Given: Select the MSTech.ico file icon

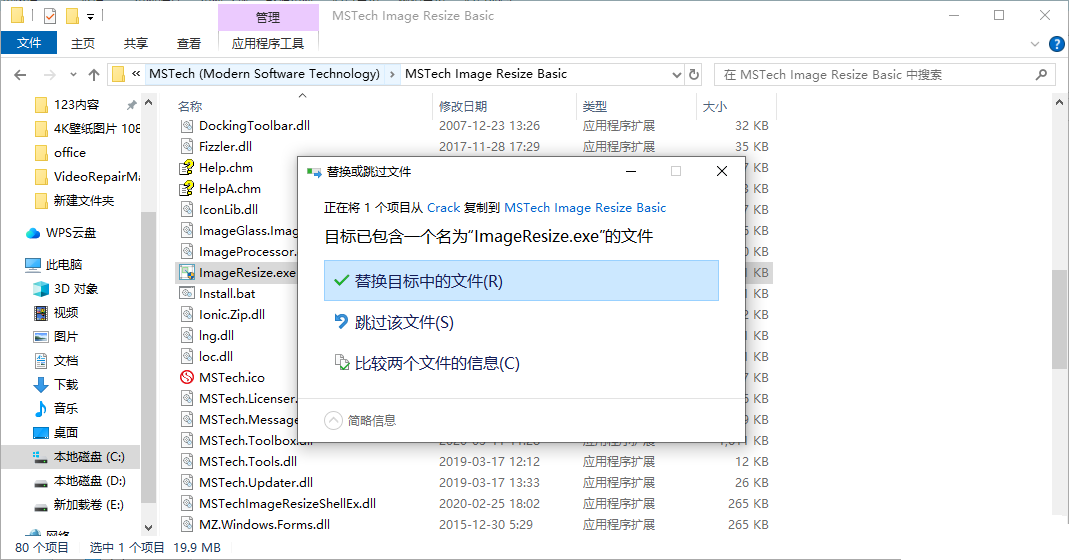Looking at the screenshot, I should [186, 377].
